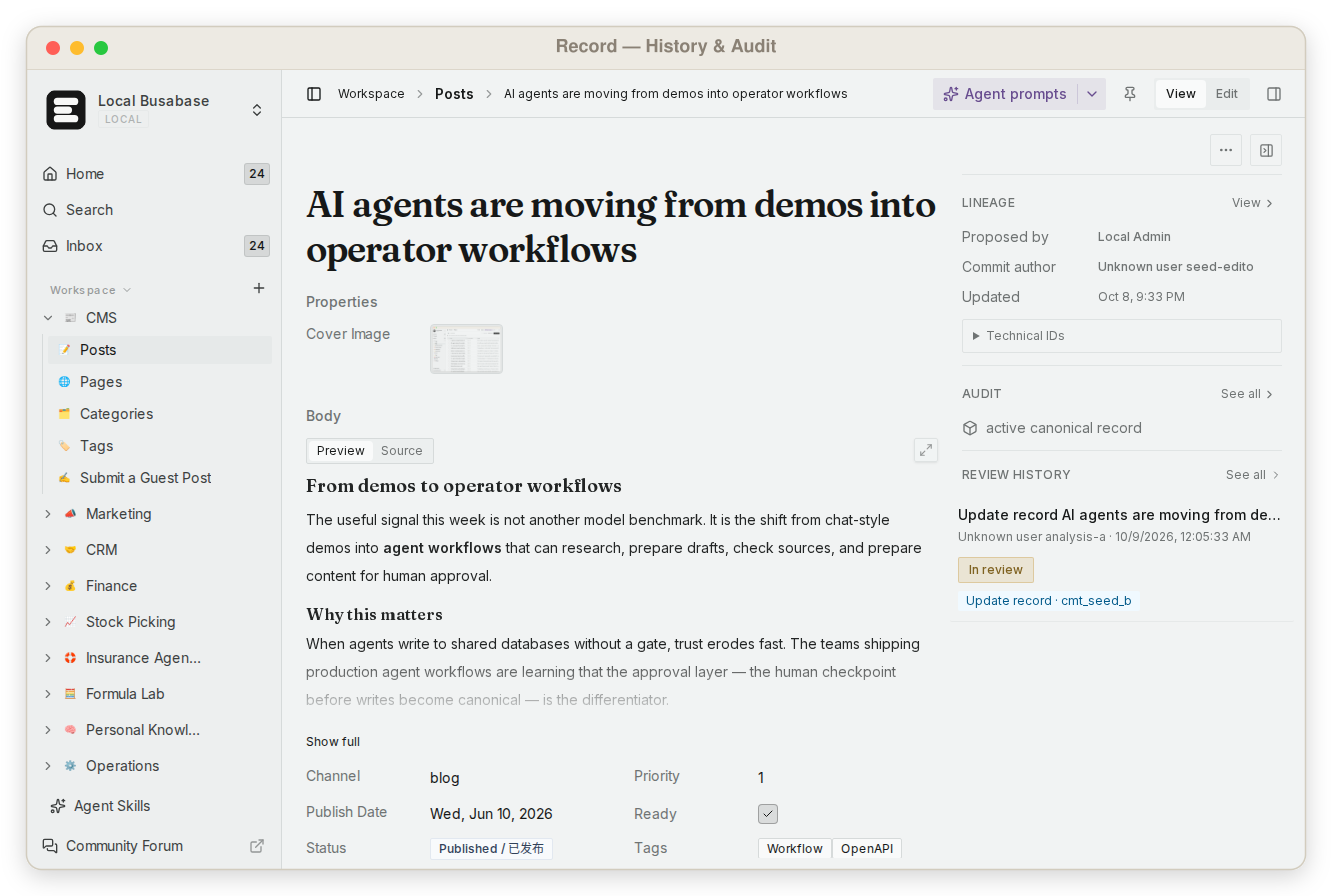Image resolution: width=1332 pixels, height=896 pixels.
Task: Open Home in the sidebar
Action: point(156,174)
